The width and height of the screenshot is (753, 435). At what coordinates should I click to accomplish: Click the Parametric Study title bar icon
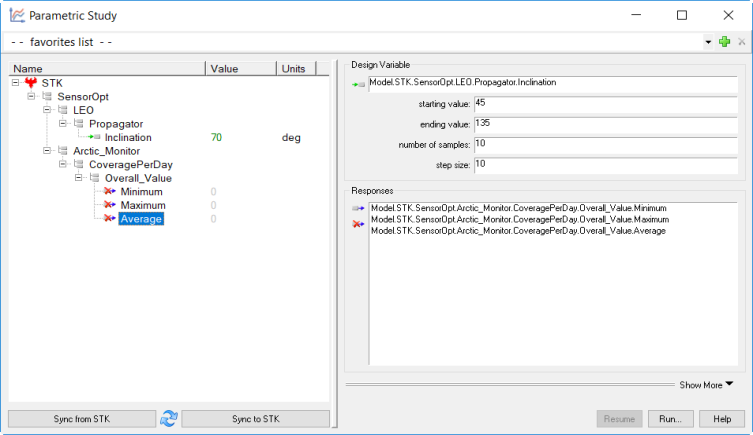click(14, 15)
